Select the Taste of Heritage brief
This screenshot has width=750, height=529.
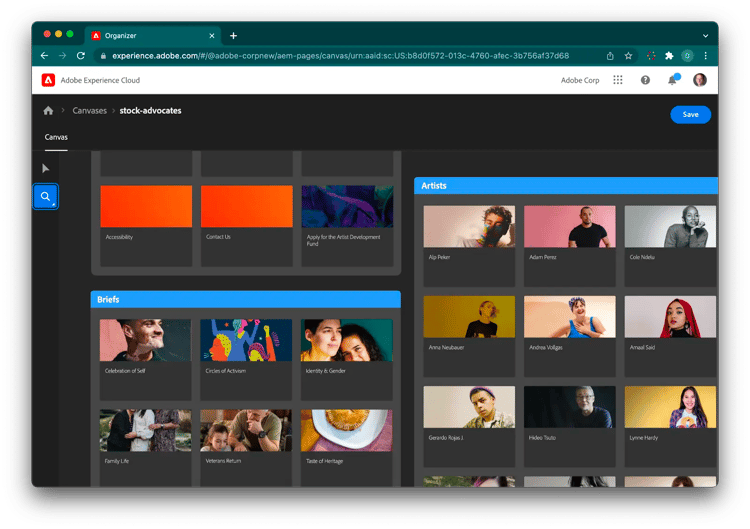pos(346,448)
